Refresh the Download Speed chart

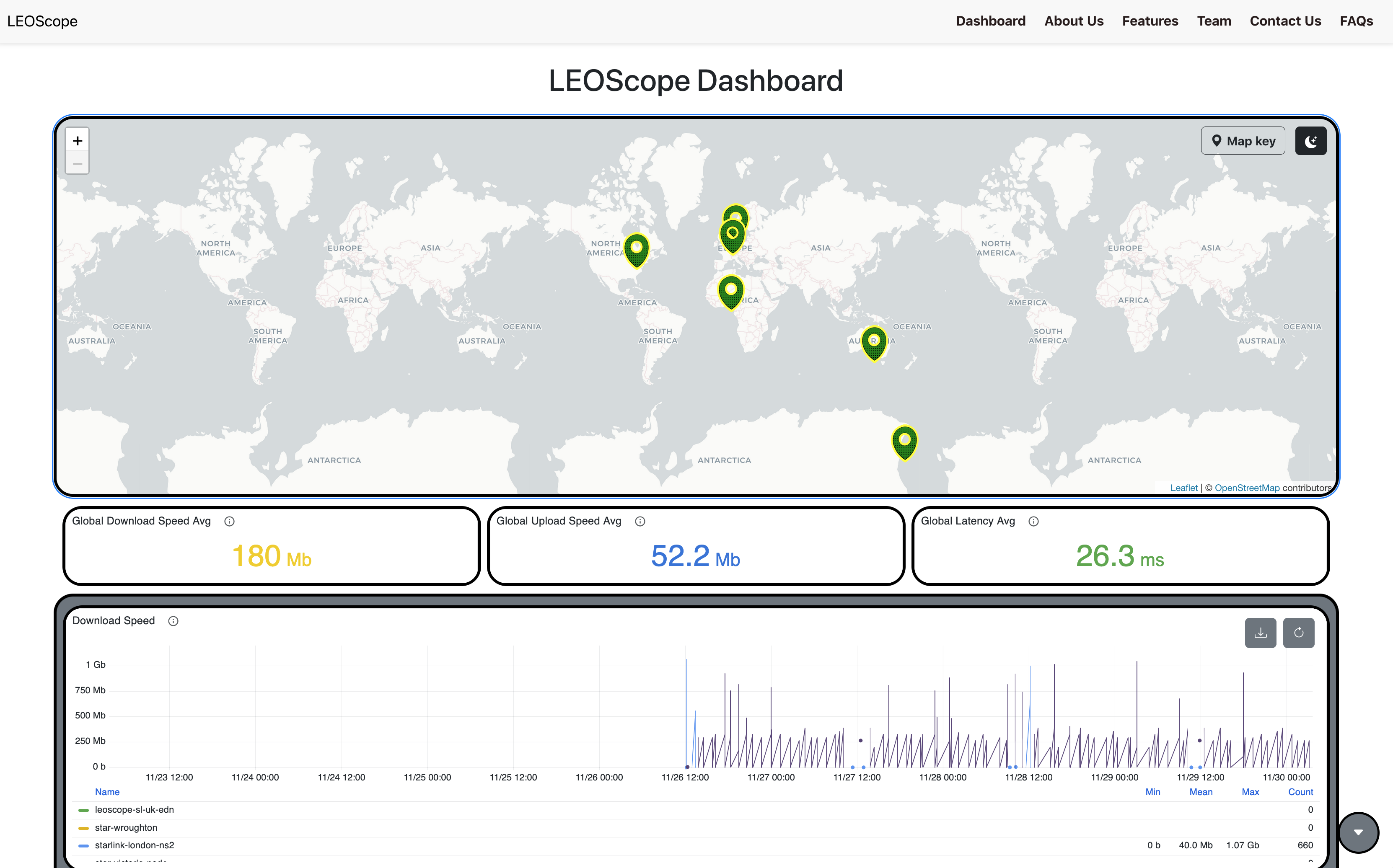(x=1298, y=633)
